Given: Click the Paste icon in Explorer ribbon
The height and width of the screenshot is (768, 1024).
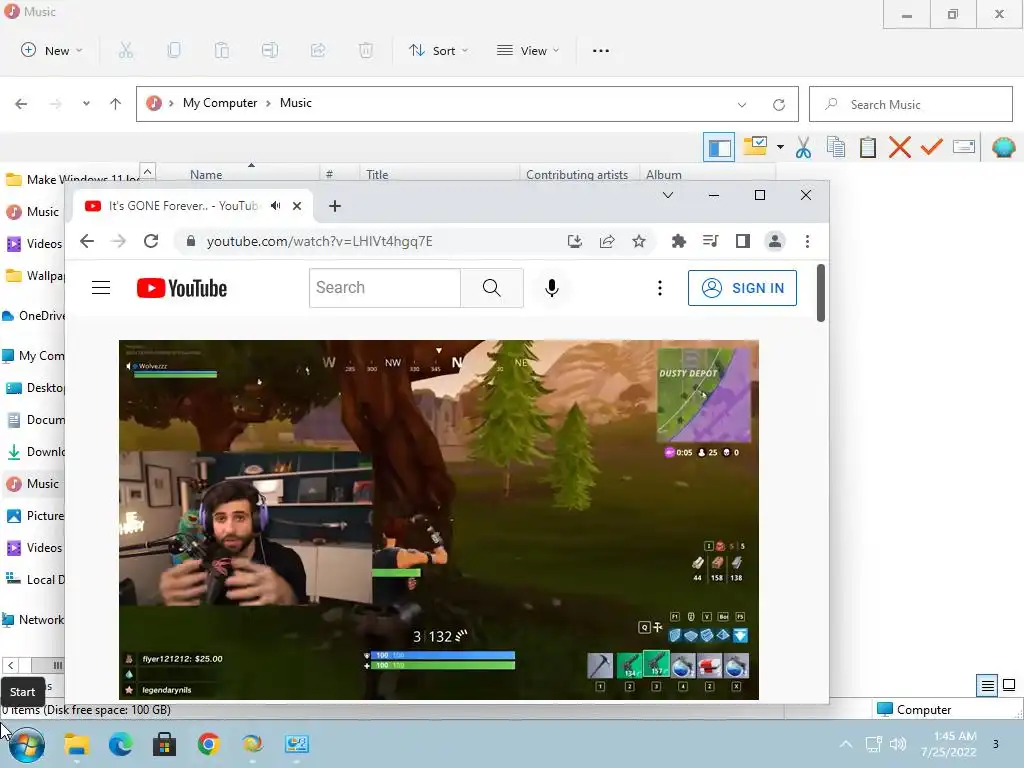Looking at the screenshot, I should (x=222, y=50).
